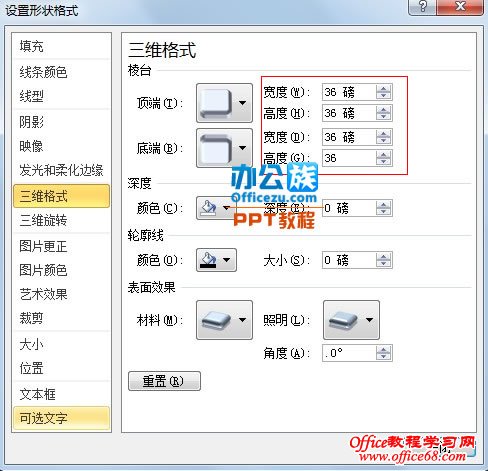Click the top bevel 高度(H) input field

(349, 113)
